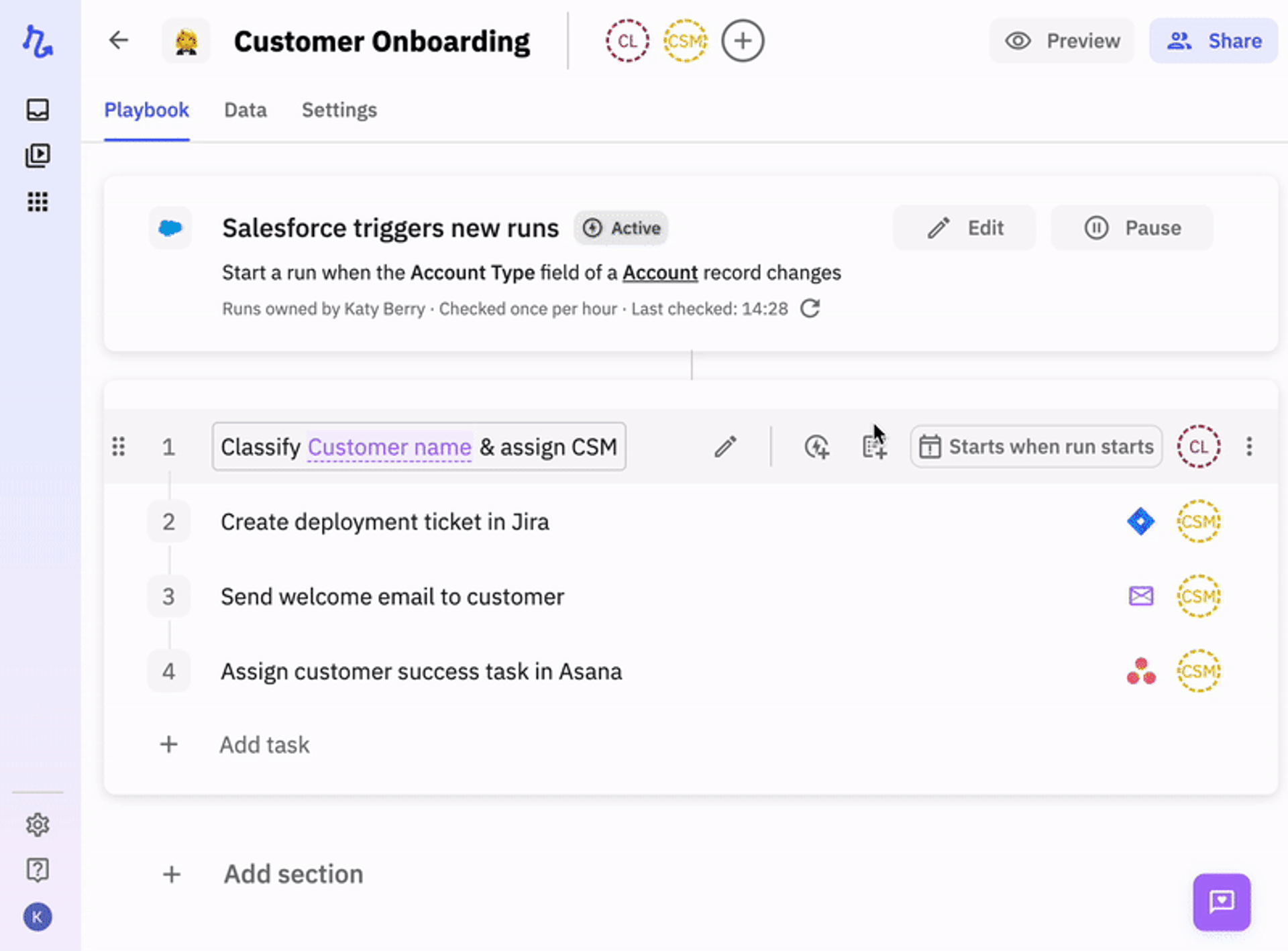Switch to the Settings tab
1288x951 pixels.
click(339, 110)
